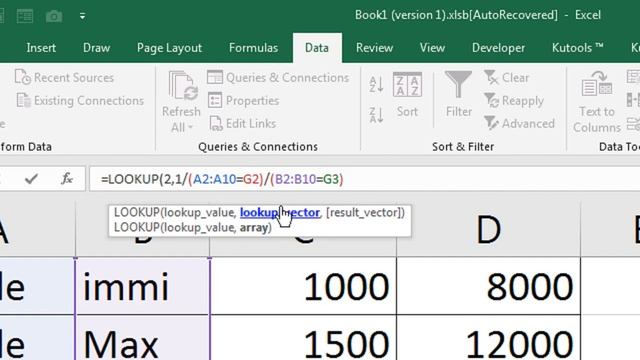Click the Existing Connections label
Viewport: 640px width, 360px height.
point(89,100)
